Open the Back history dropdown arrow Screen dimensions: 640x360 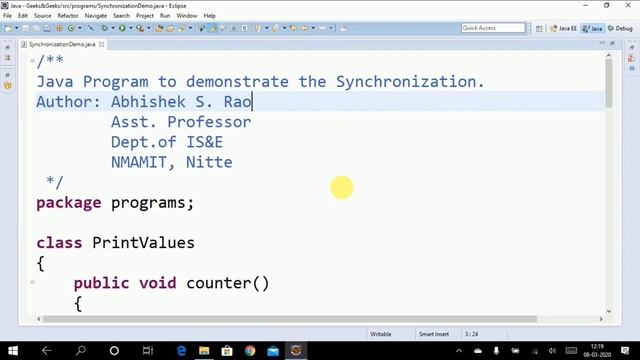coord(313,28)
